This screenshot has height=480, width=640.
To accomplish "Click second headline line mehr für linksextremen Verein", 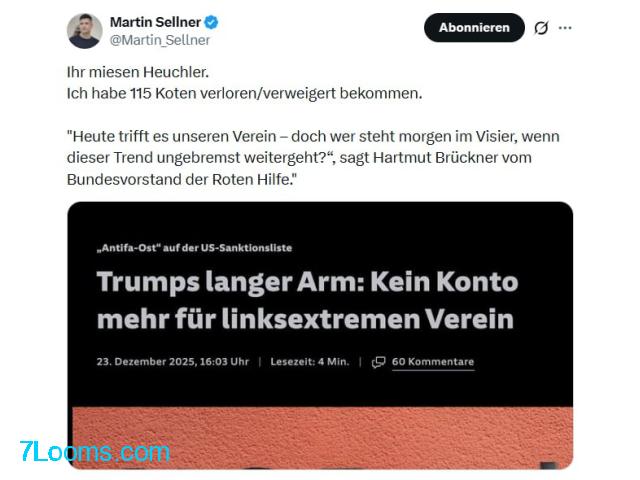I will pyautogui.click(x=305, y=319).
